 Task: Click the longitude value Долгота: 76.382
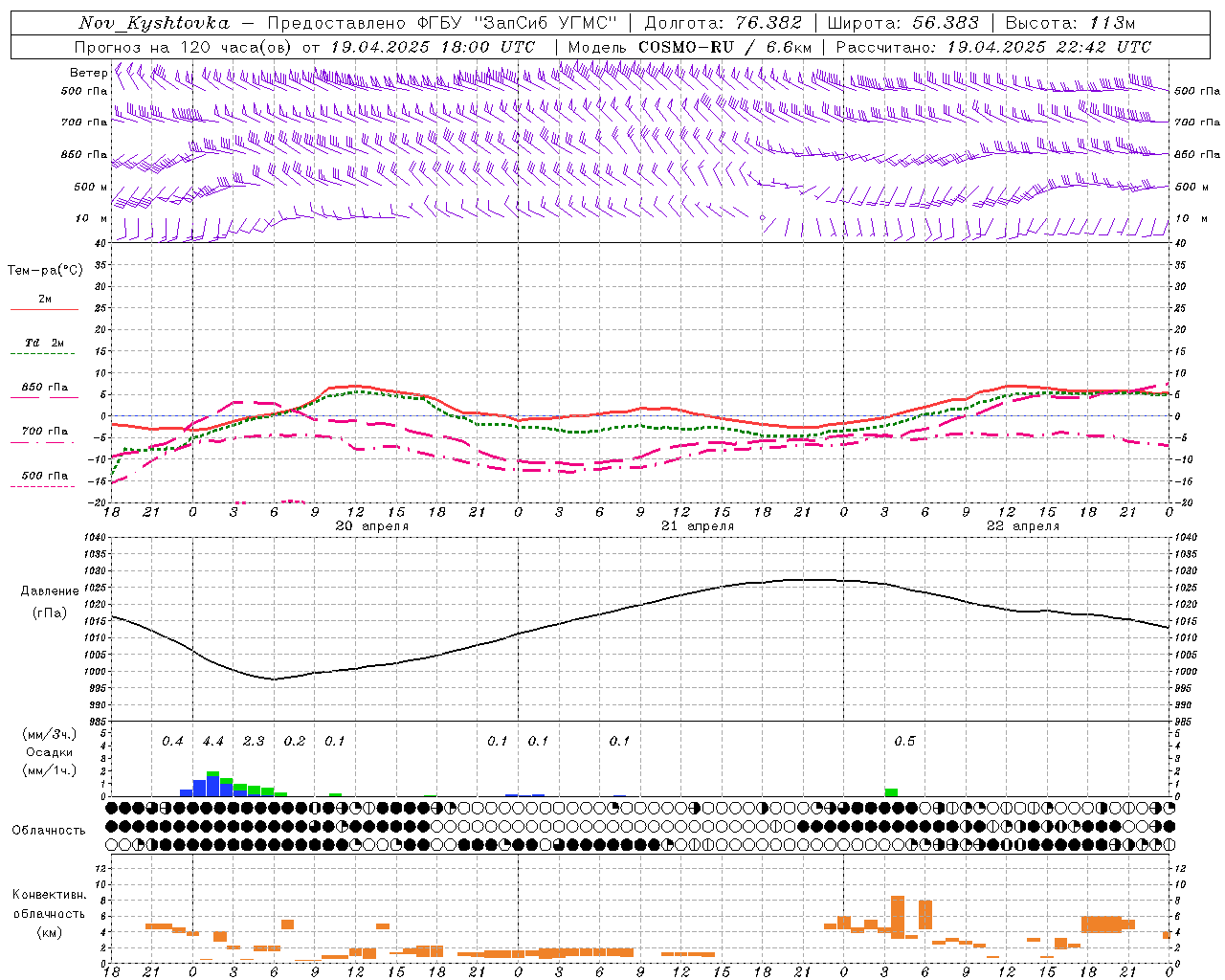[723, 23]
